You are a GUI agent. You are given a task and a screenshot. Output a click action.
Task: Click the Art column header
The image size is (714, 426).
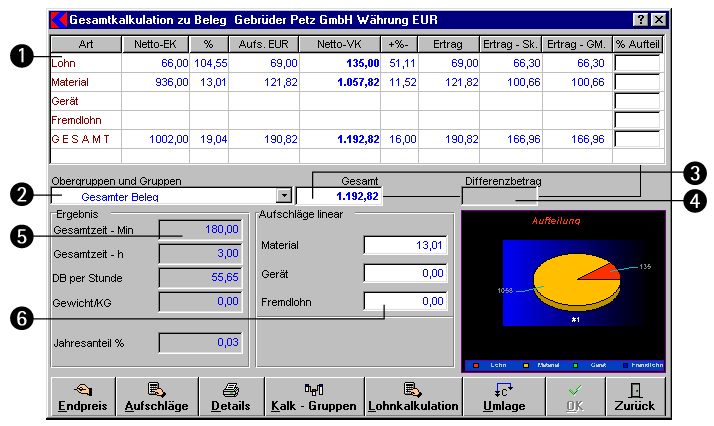tap(86, 44)
